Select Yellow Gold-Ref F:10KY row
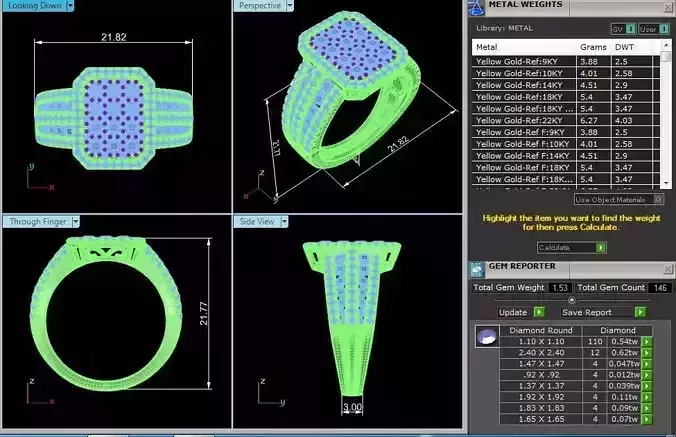Viewport: 676px width, 437px height. click(566, 144)
